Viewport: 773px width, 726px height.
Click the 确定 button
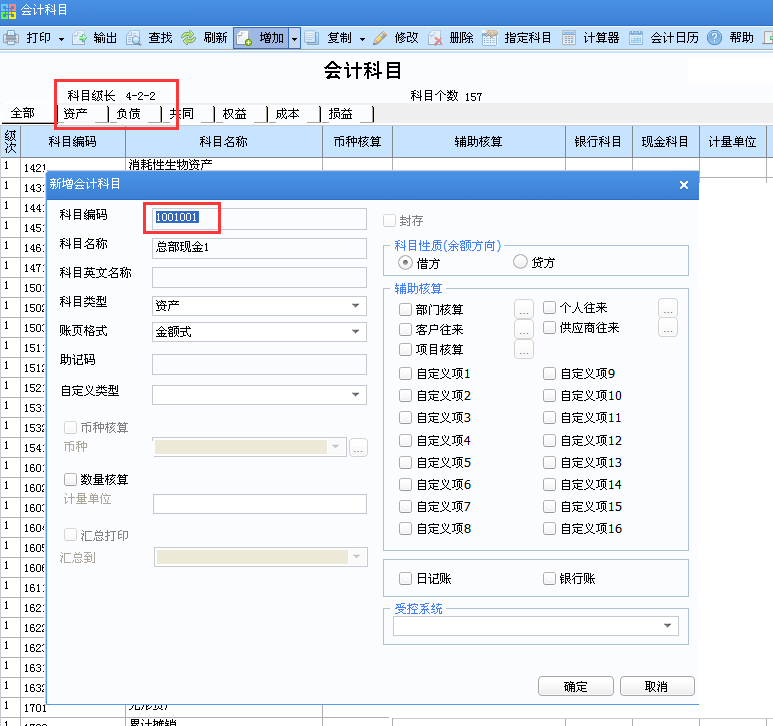tap(575, 686)
